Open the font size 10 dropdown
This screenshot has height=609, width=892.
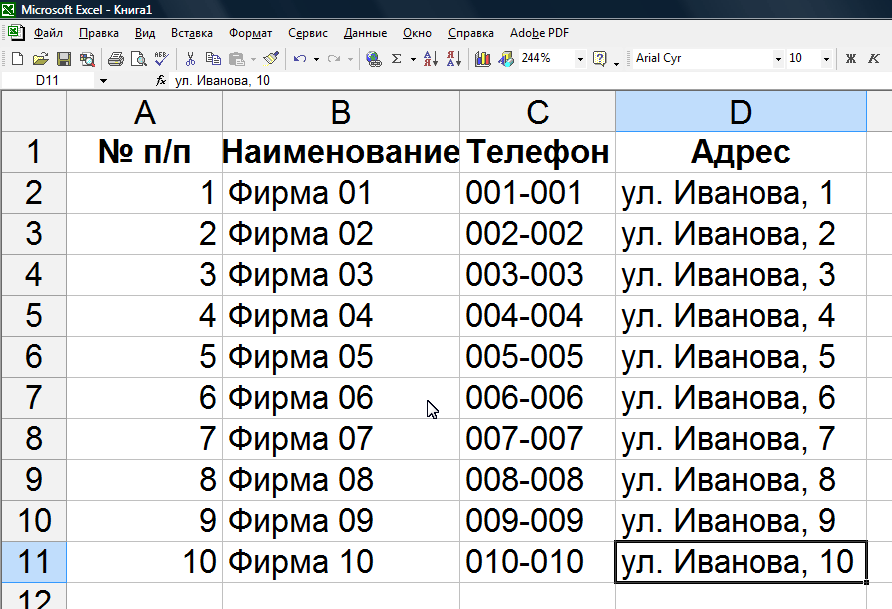pyautogui.click(x=827, y=59)
